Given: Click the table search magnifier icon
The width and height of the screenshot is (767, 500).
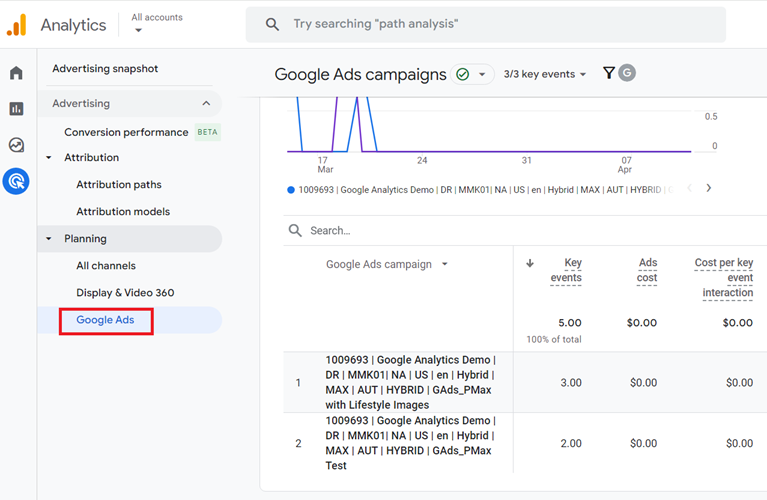Looking at the screenshot, I should [295, 230].
